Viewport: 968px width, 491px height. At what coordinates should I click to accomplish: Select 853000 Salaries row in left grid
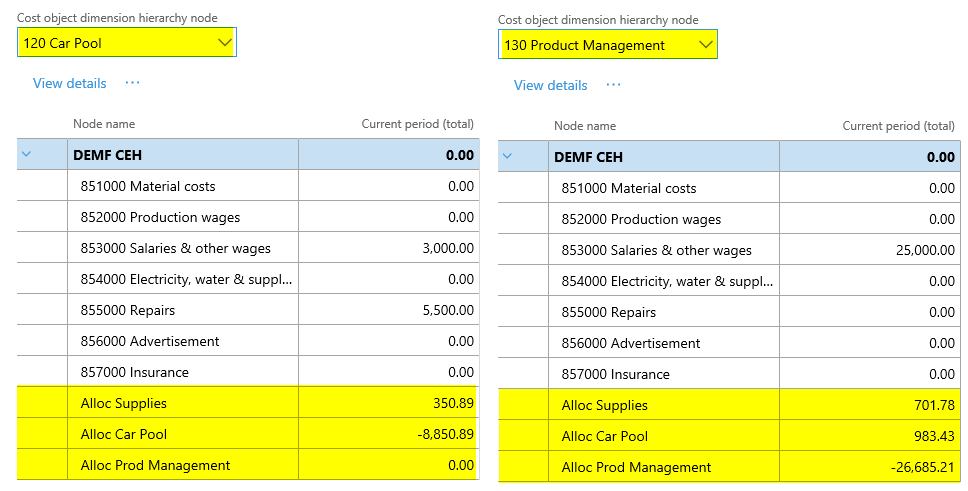tap(175, 248)
